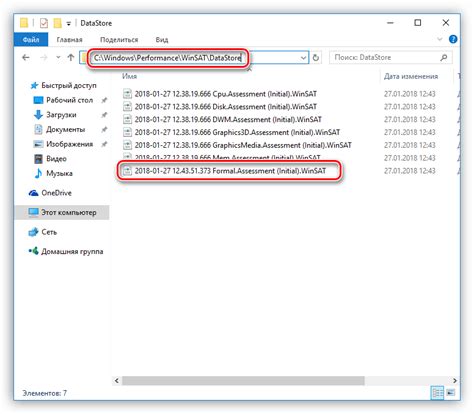Sort by the Дата изменения column header
The image size is (474, 414).
pos(411,76)
